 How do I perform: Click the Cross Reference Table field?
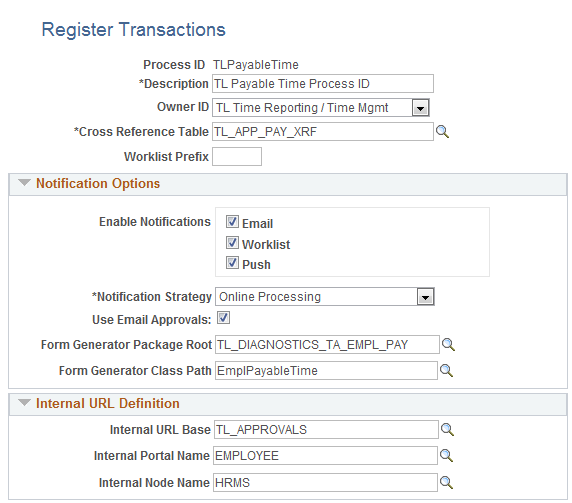coord(323,132)
